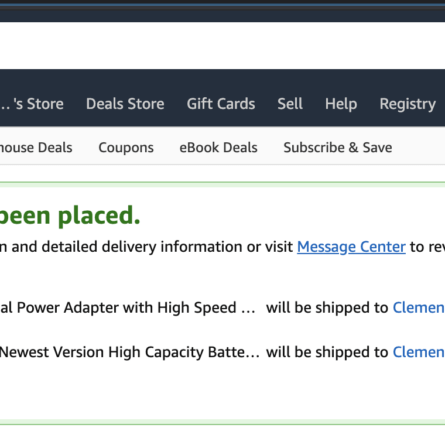Click "will be shipped to" in Battery row
445x445 pixels.
tap(327, 352)
